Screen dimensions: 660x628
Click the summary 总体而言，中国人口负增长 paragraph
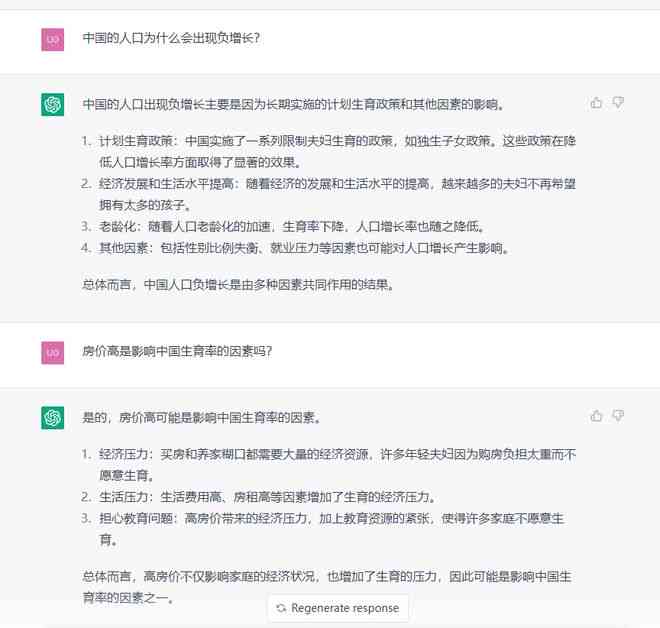239,285
